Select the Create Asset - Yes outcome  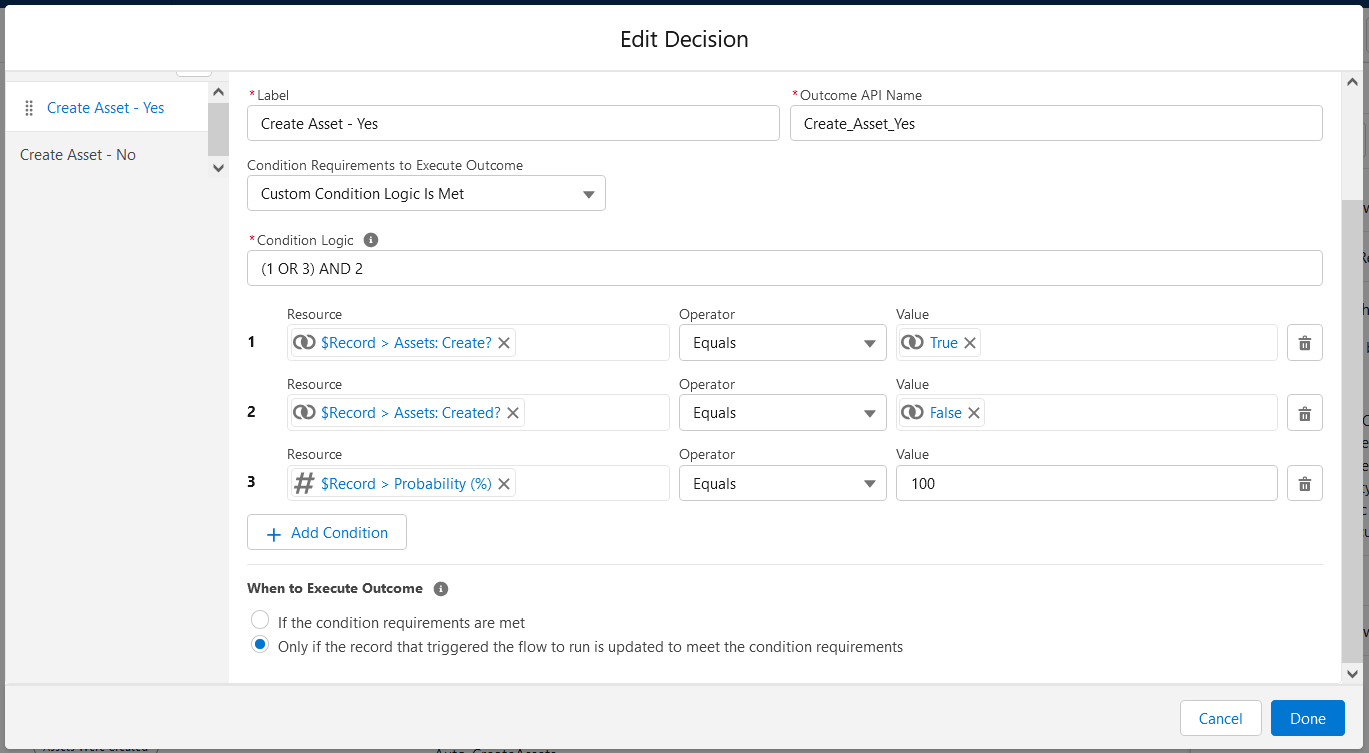[x=105, y=108]
